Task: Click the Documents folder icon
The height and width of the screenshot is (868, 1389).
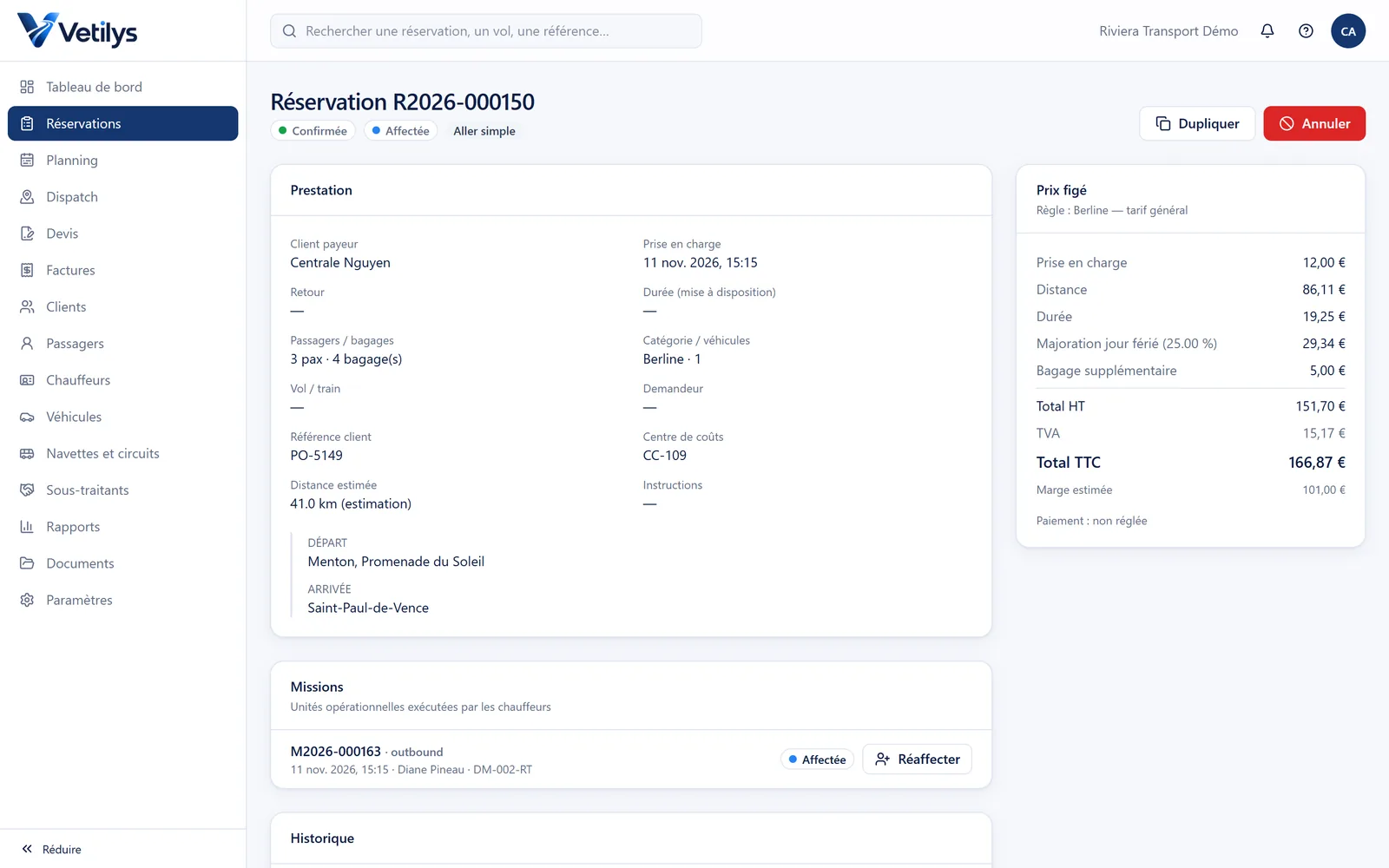Action: tap(27, 563)
